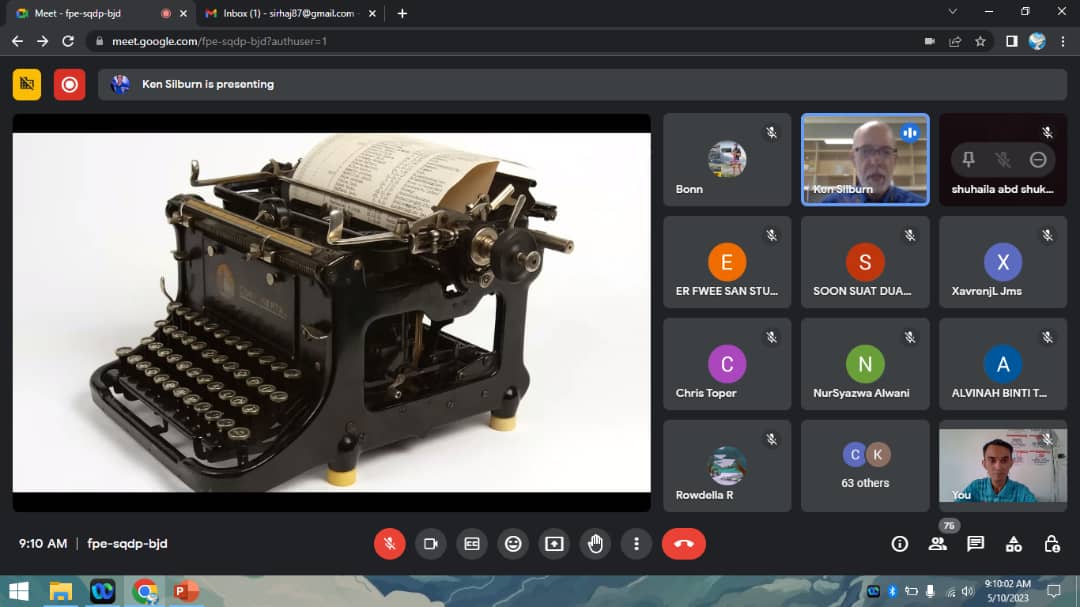Open the Activities panel

(1014, 544)
